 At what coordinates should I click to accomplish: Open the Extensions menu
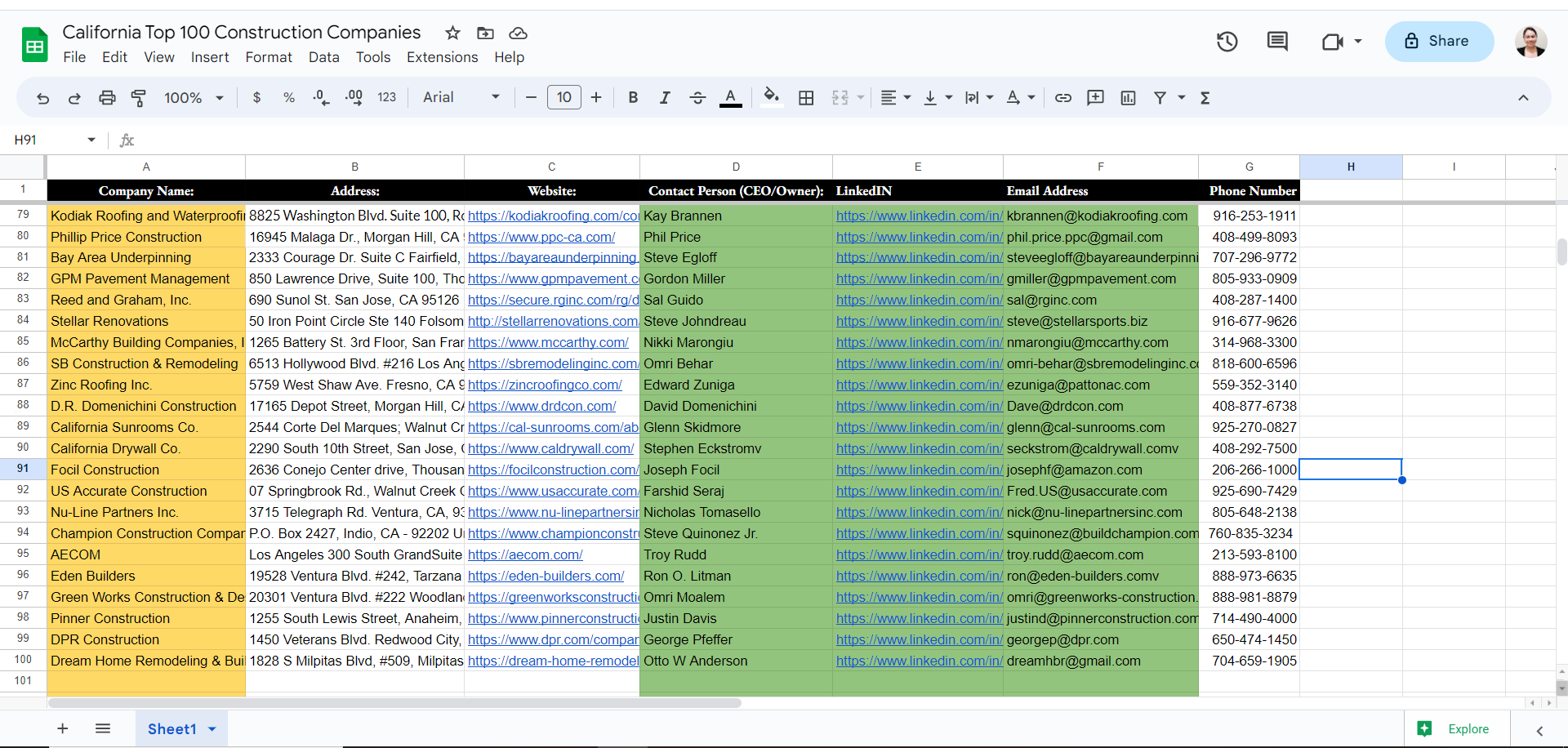(x=443, y=57)
